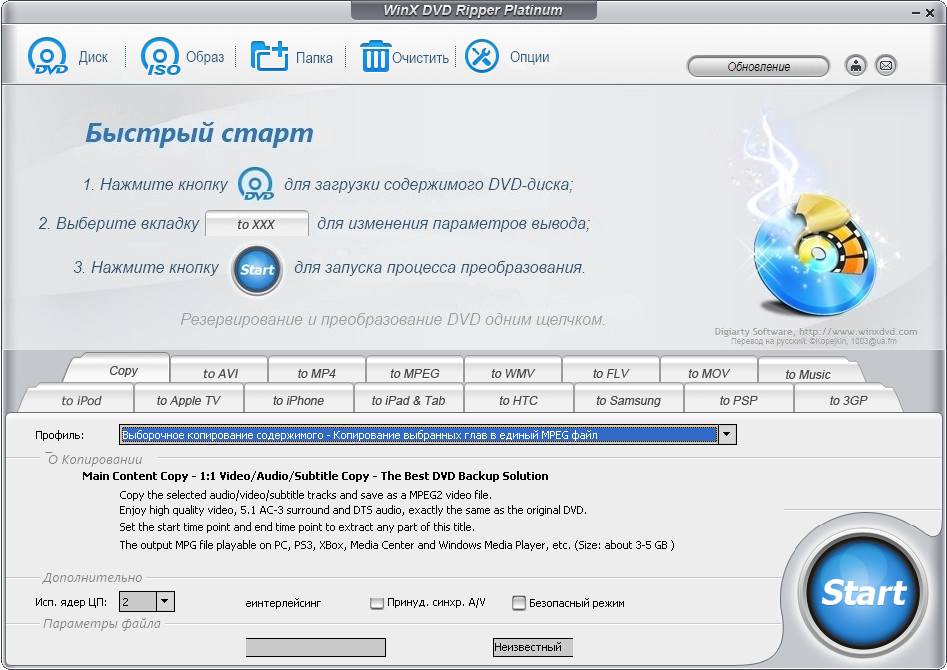Screen dimensions: 947x670
Task: Open ISO image via Образ icon
Action: [x=160, y=57]
